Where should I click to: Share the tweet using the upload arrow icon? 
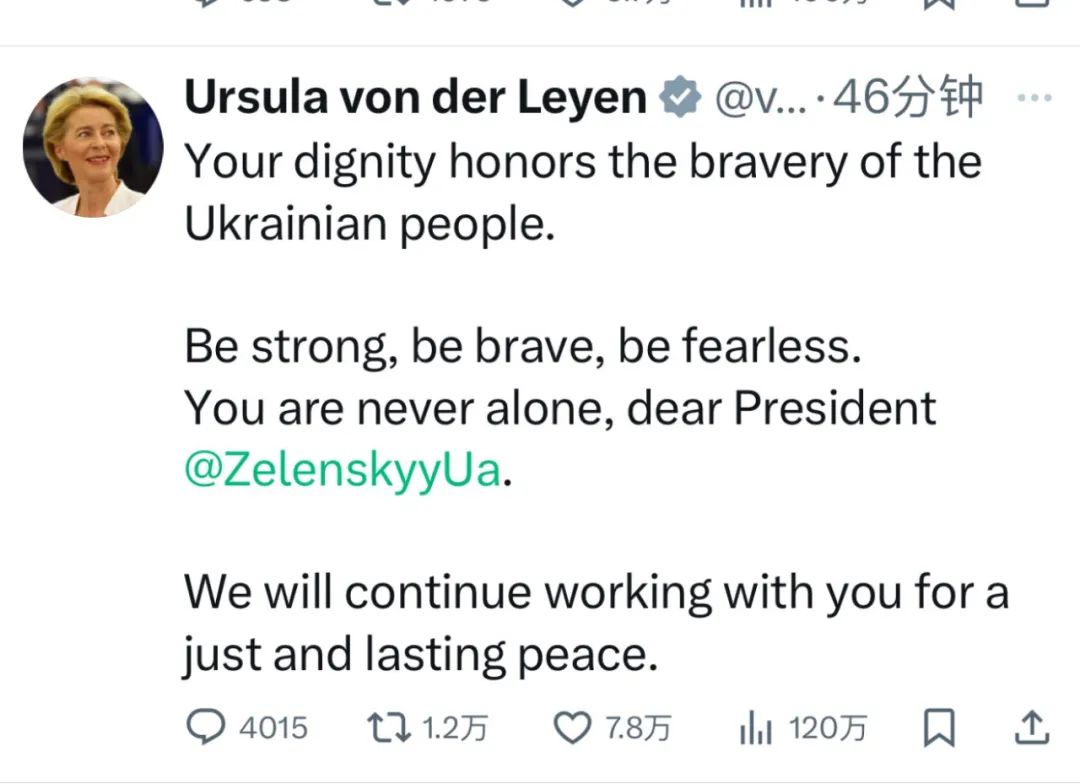pyautogui.click(x=1032, y=728)
